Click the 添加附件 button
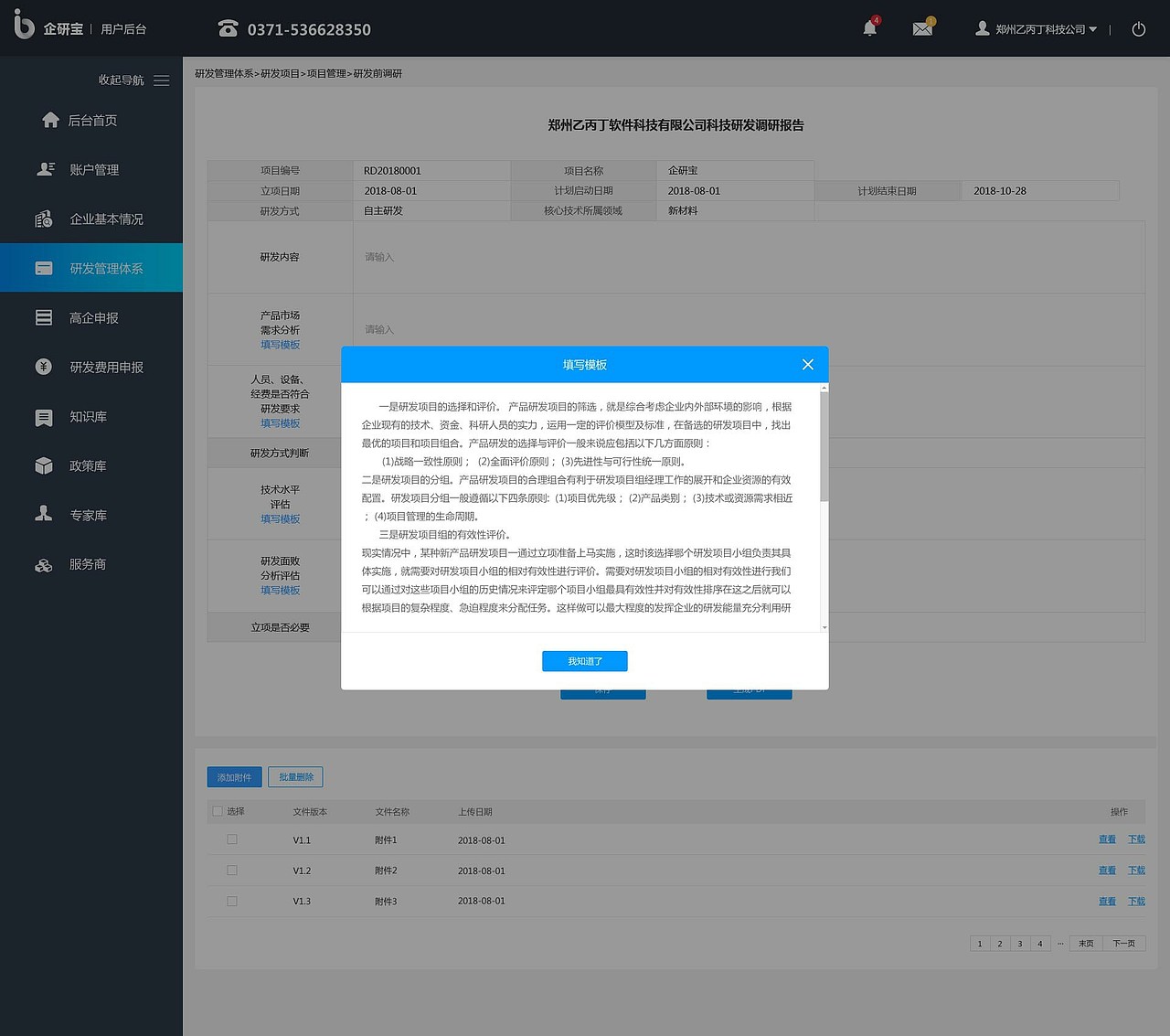 click(235, 777)
